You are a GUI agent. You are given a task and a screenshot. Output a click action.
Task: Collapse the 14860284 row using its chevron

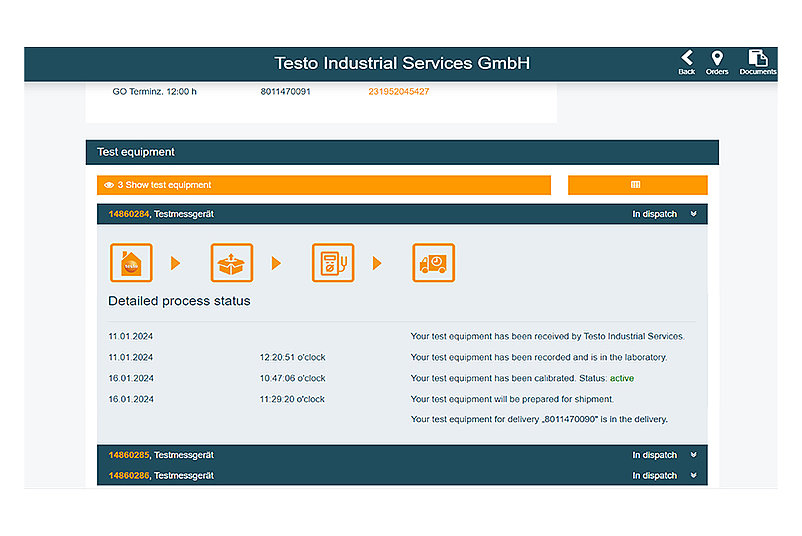(694, 214)
